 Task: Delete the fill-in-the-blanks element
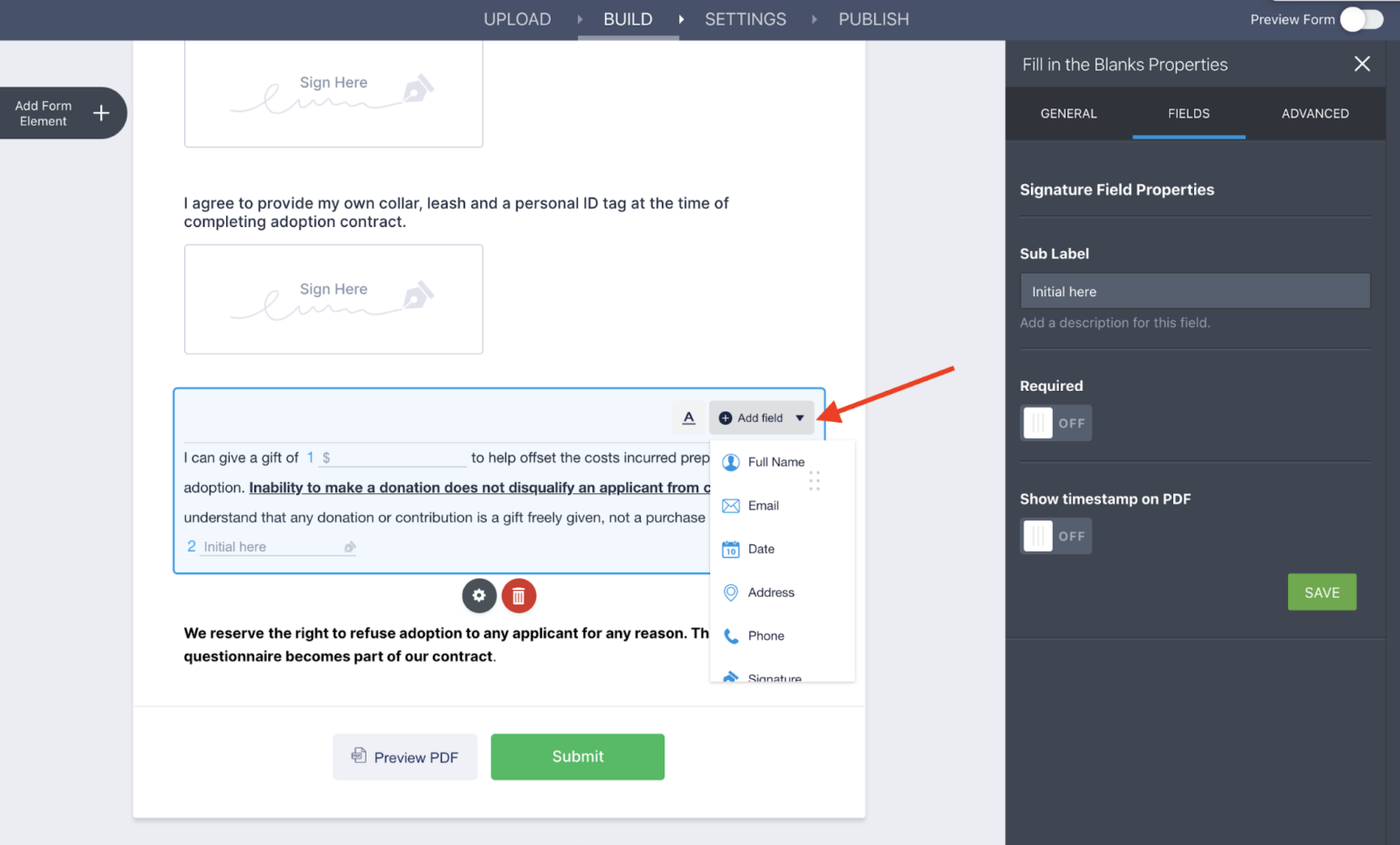[520, 595]
